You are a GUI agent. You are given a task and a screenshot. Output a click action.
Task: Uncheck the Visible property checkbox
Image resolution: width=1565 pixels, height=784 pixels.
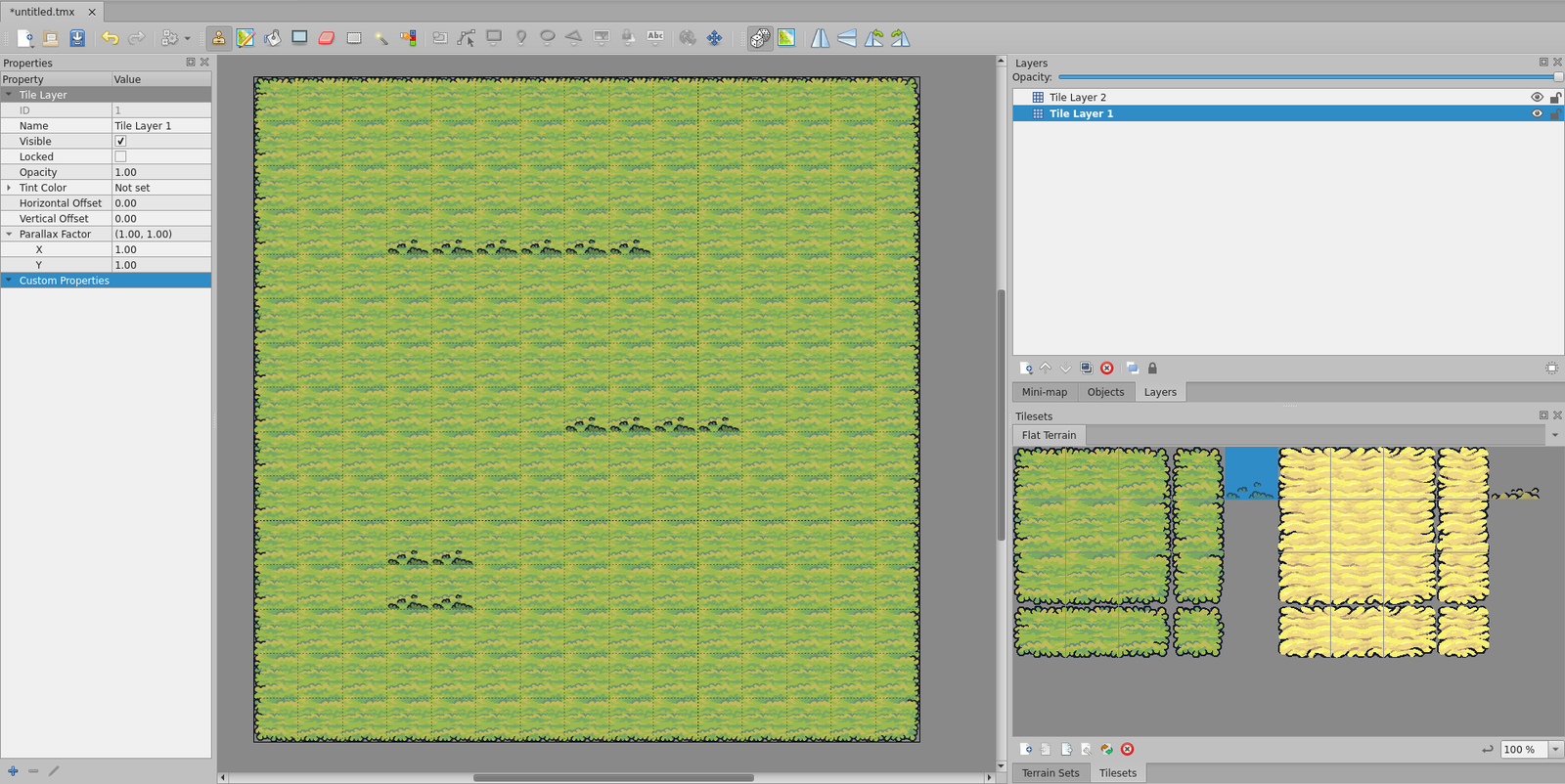[120, 141]
